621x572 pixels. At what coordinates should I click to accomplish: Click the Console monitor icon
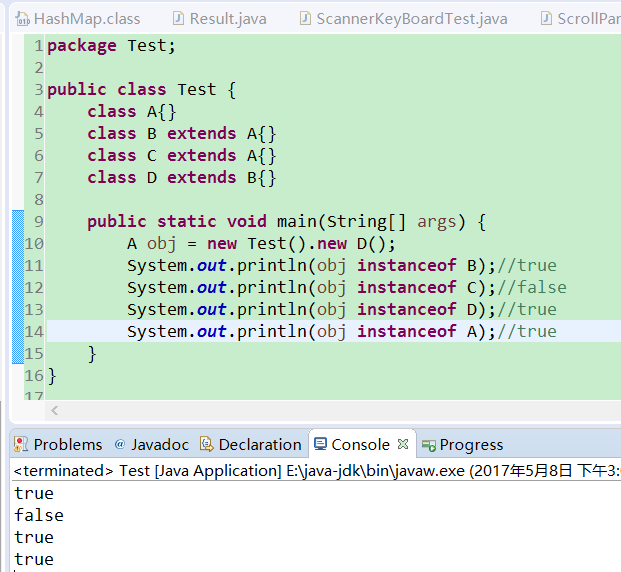pyautogui.click(x=320, y=444)
